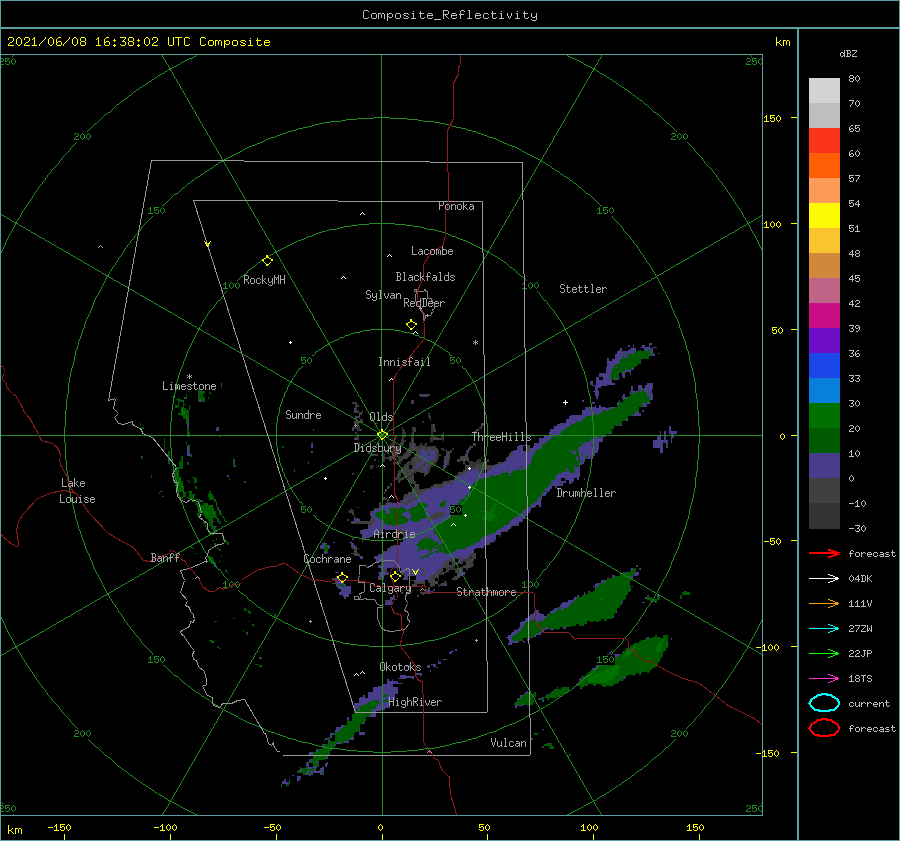The width and height of the screenshot is (900, 841).
Task: Click the yellow diamond marker near RedDeer
Action: click(412, 324)
